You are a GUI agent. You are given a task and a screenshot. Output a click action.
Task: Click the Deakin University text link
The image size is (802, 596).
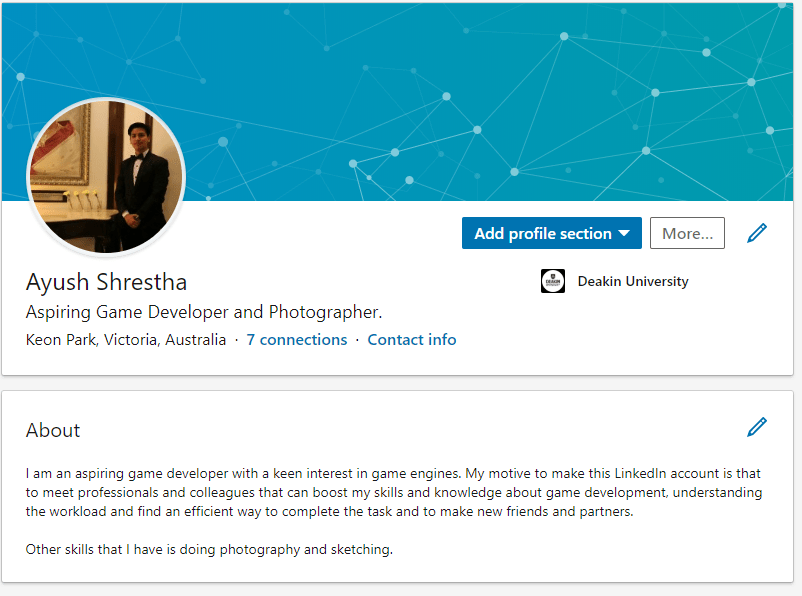coord(633,282)
